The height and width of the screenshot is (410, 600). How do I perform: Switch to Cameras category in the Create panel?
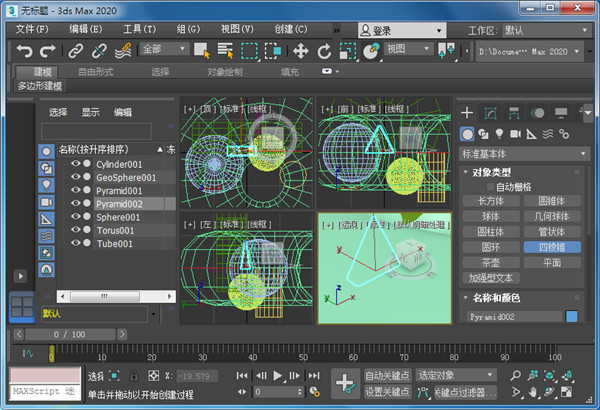[515, 134]
